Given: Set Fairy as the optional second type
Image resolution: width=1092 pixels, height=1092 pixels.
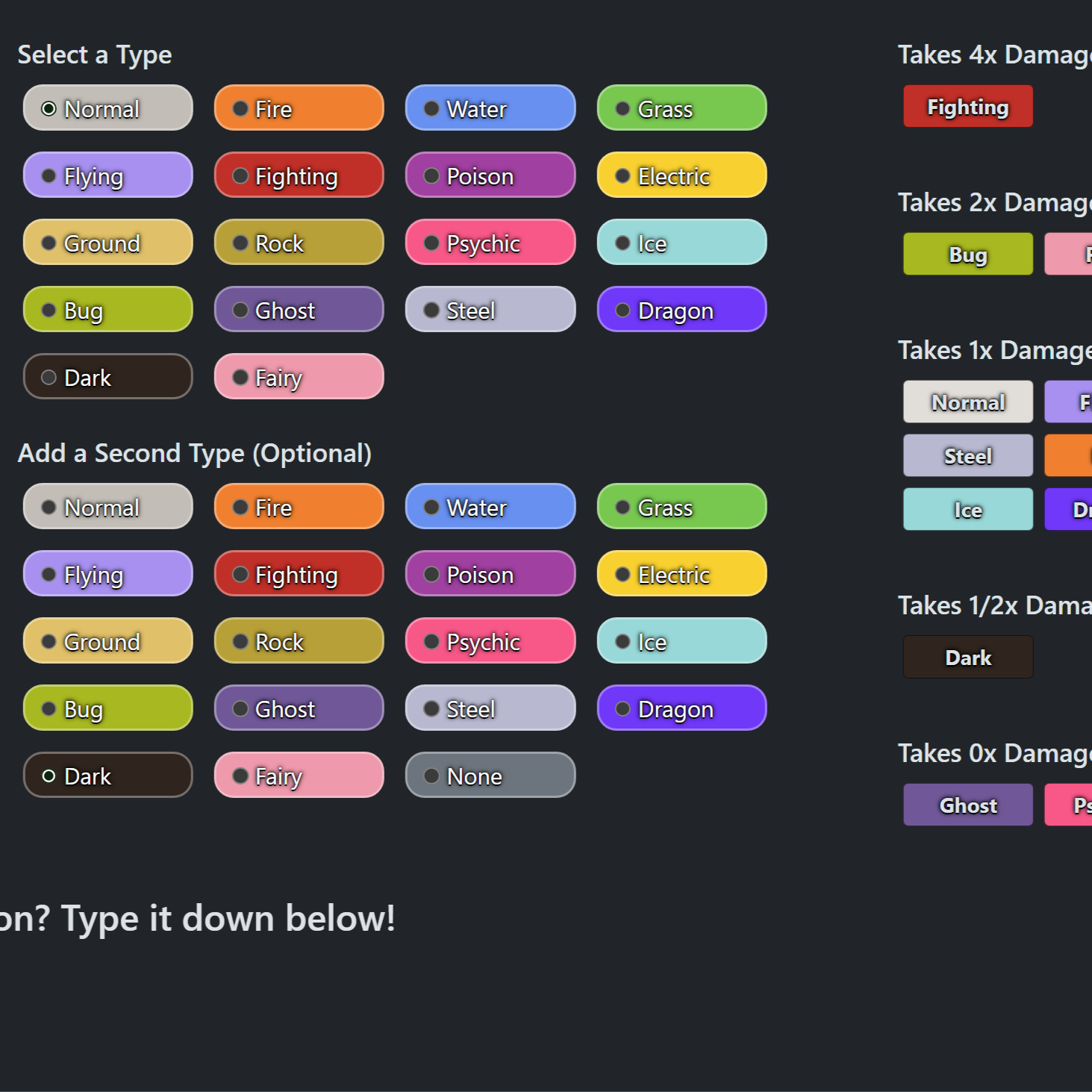Looking at the screenshot, I should (299, 776).
